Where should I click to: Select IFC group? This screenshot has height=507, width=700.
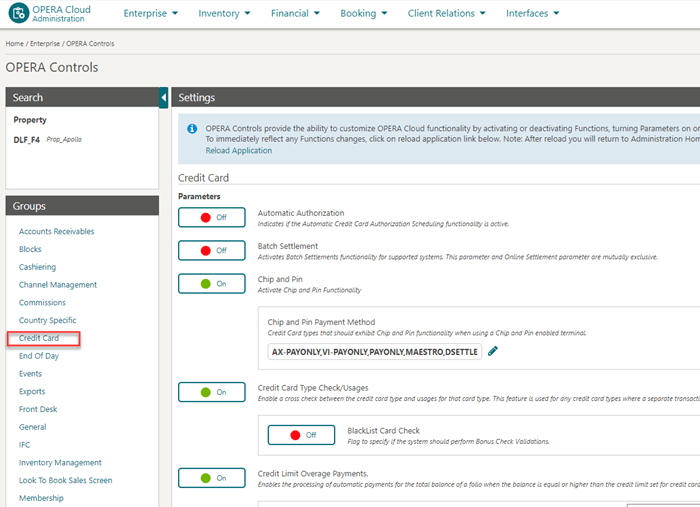click(x=24, y=445)
